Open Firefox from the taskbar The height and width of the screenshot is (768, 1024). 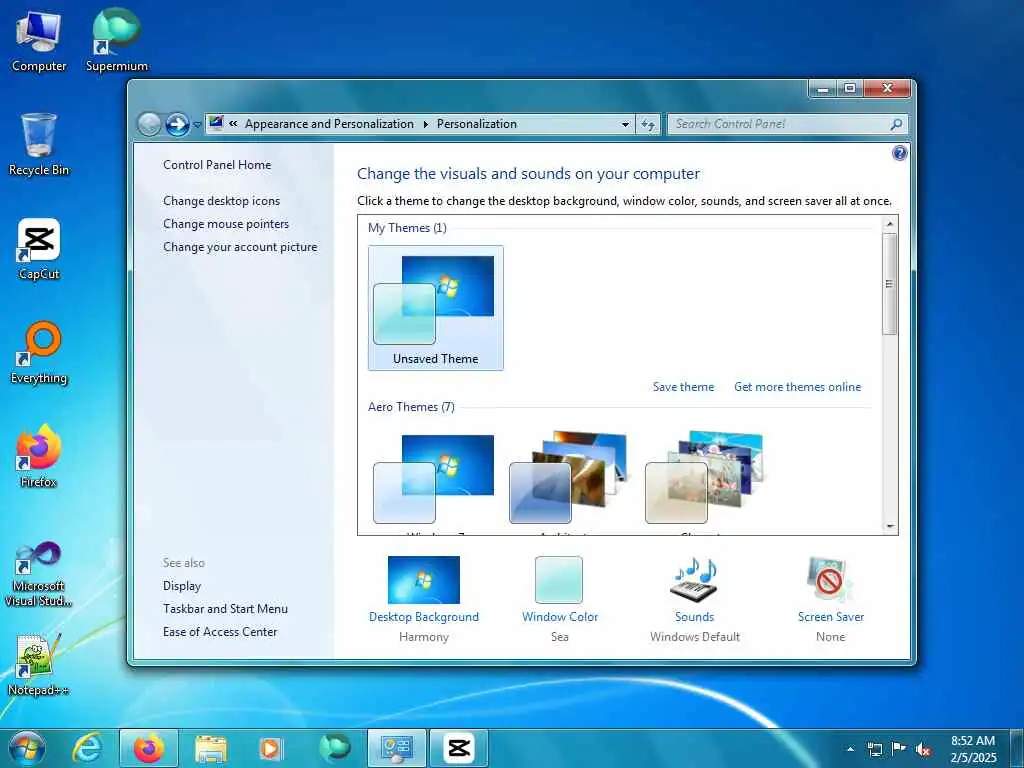point(149,748)
